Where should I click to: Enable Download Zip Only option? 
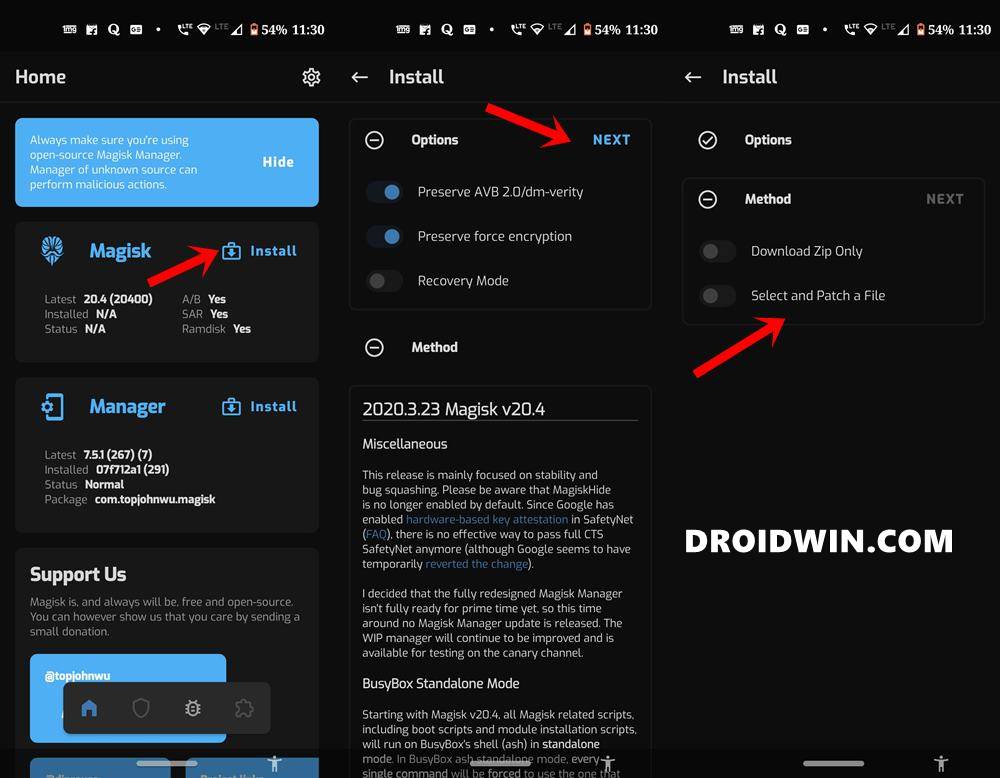pos(717,251)
